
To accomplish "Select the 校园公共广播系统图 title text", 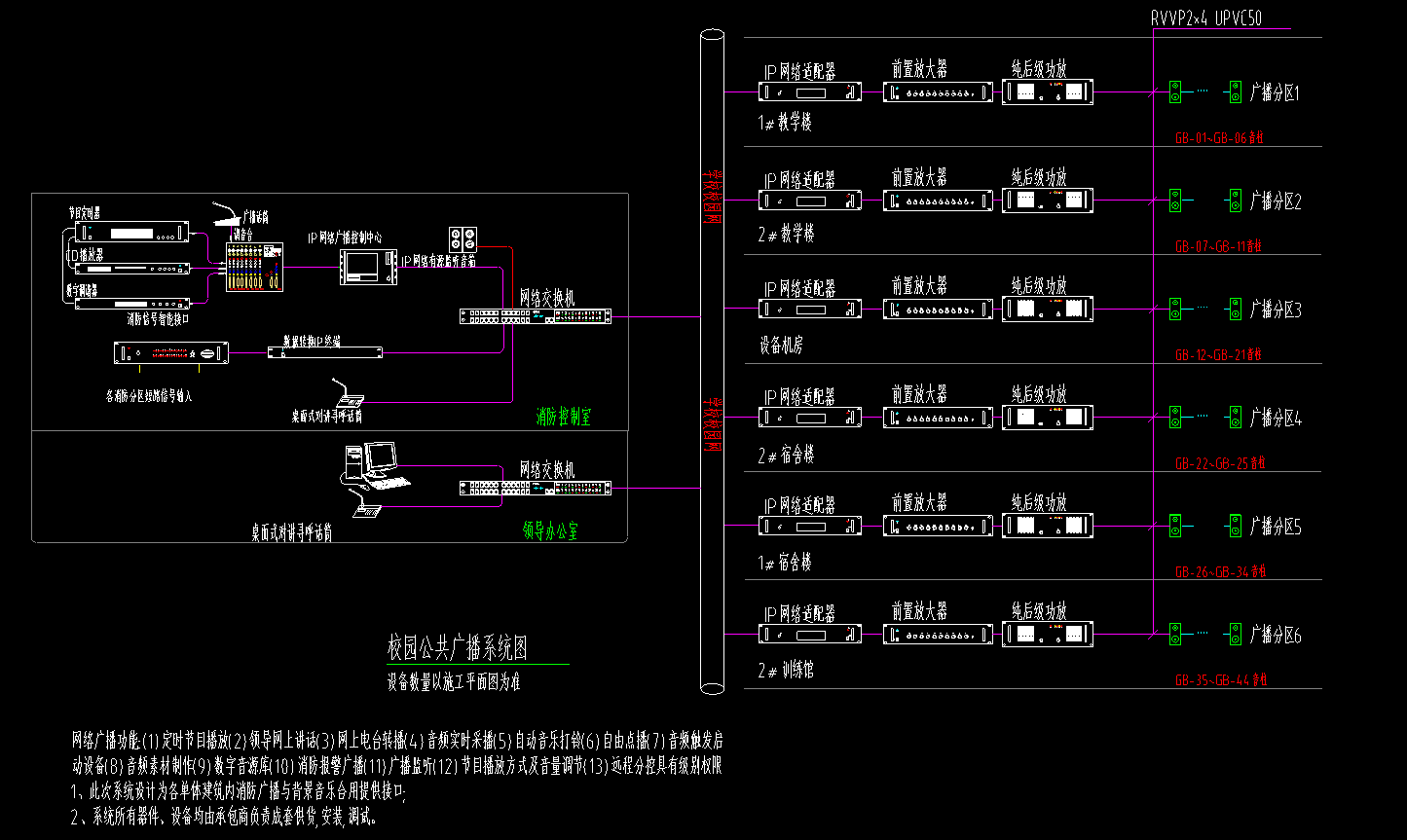I will 458,647.
